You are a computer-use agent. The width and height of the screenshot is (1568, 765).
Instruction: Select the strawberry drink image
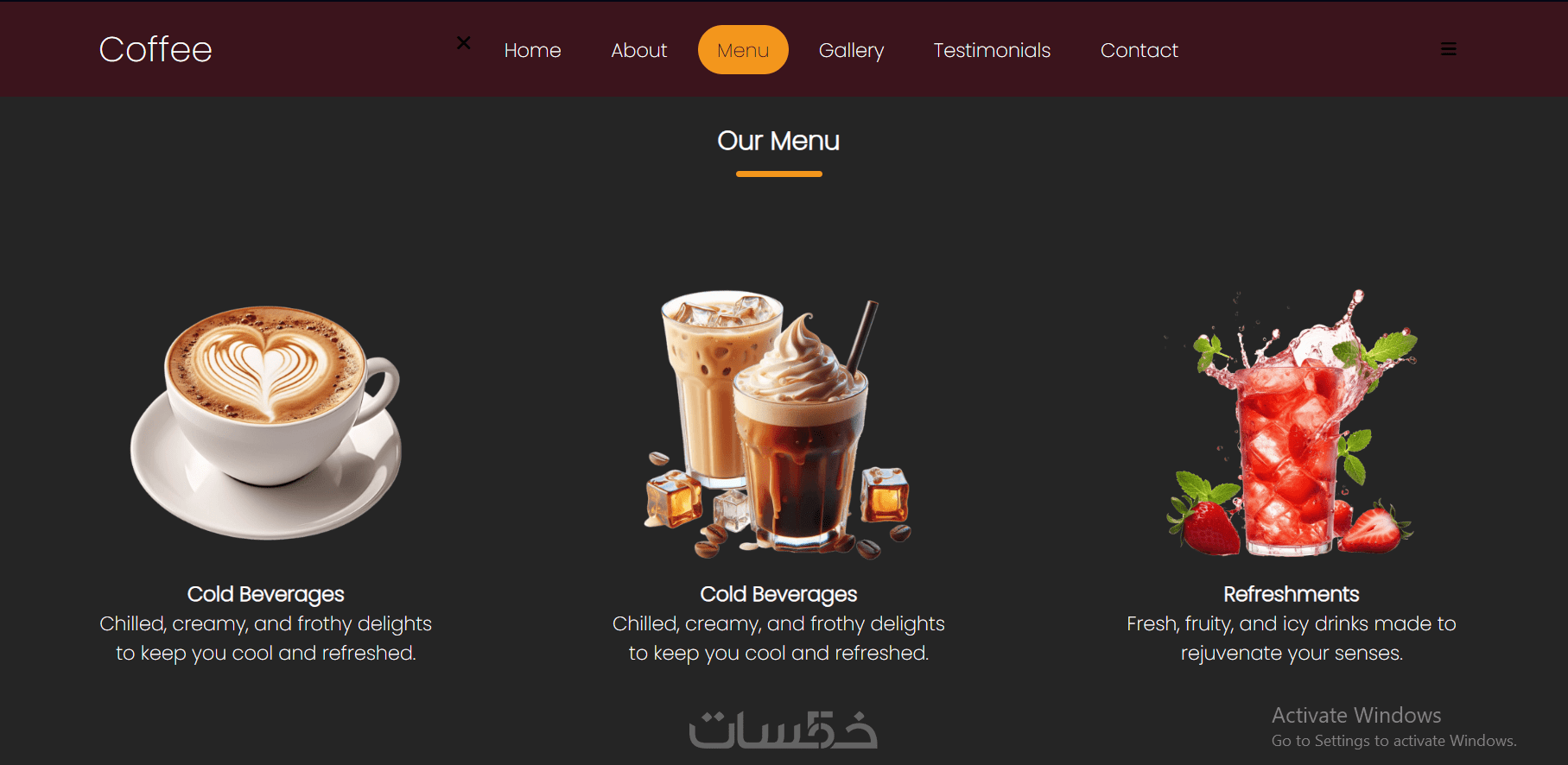click(1292, 423)
